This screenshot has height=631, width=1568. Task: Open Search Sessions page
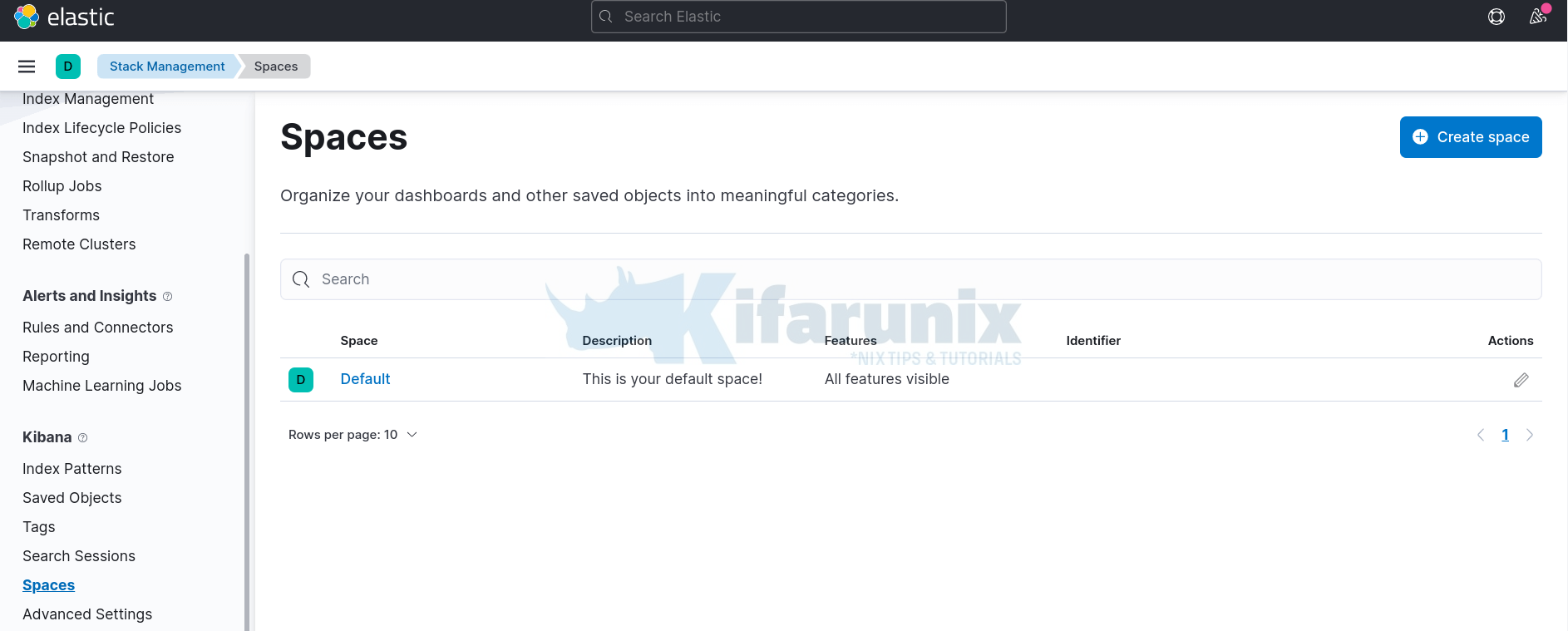coord(79,556)
